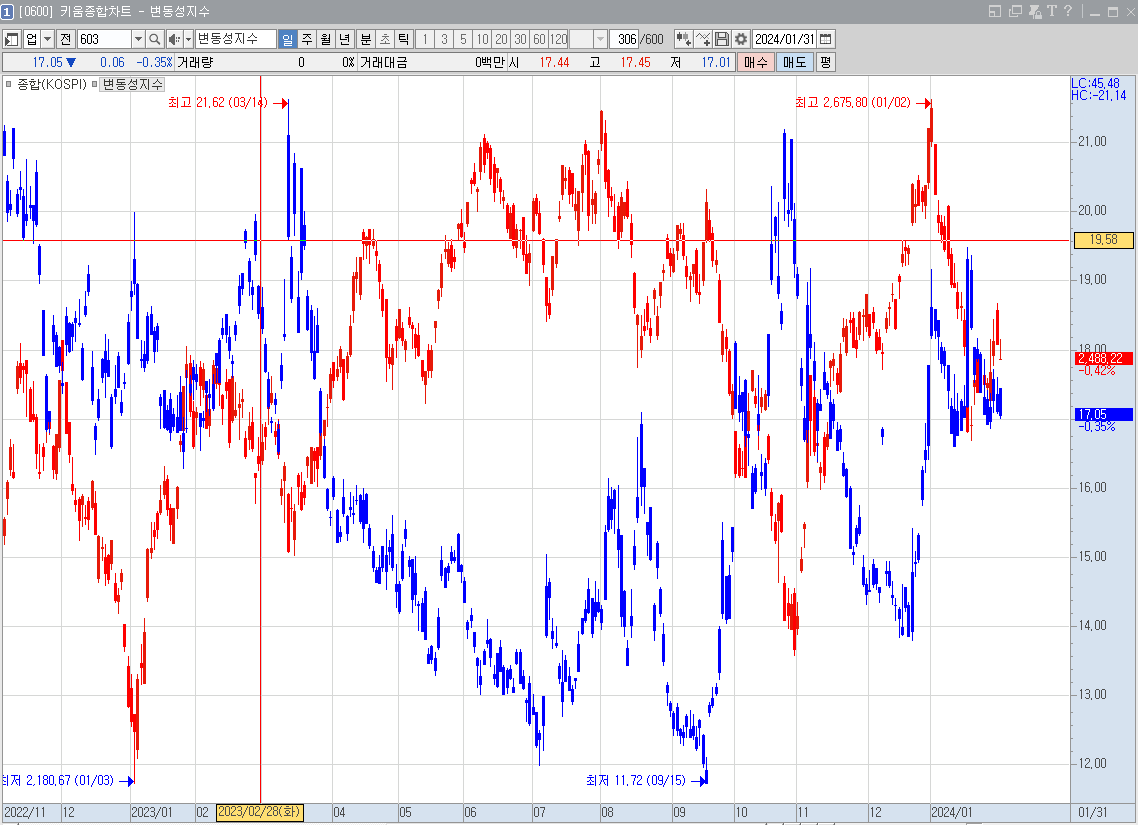Open the dropdown arrow beside speaker
This screenshot has width=1138, height=825.
click(x=188, y=39)
